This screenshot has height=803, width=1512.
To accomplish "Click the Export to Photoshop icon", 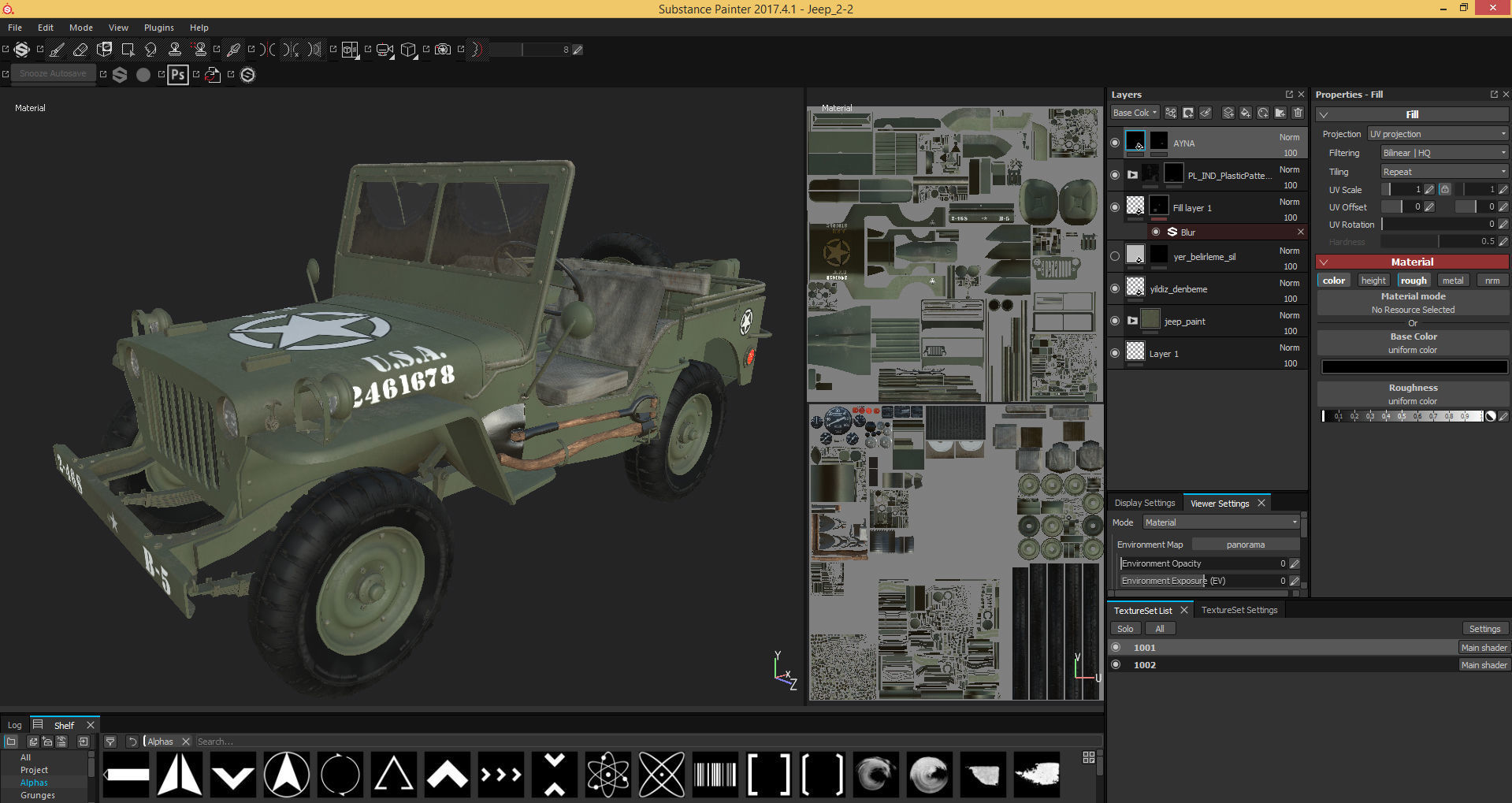I will point(178,75).
